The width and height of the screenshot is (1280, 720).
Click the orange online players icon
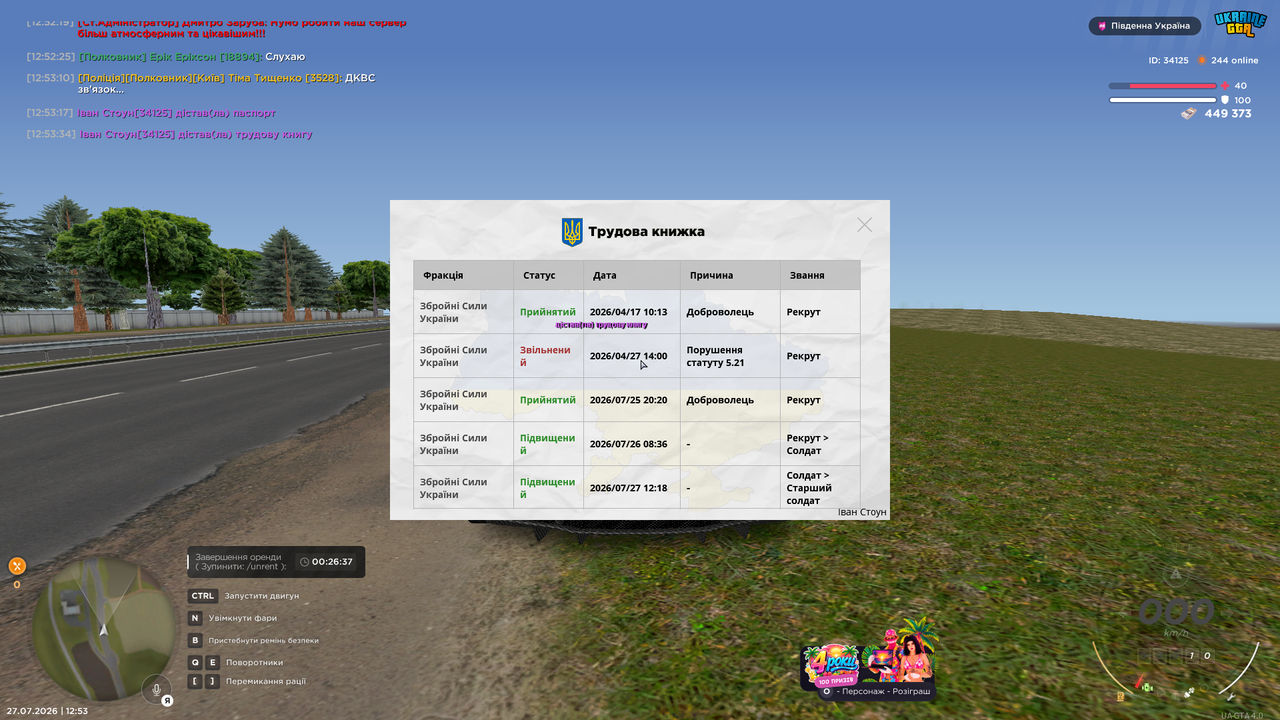pyautogui.click(x=1202, y=60)
